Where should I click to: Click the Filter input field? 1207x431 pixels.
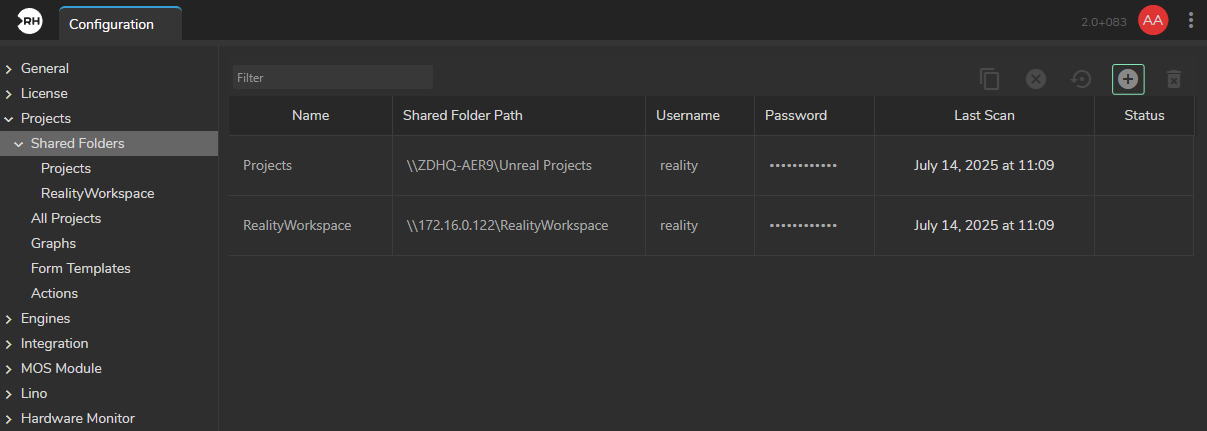pos(332,77)
